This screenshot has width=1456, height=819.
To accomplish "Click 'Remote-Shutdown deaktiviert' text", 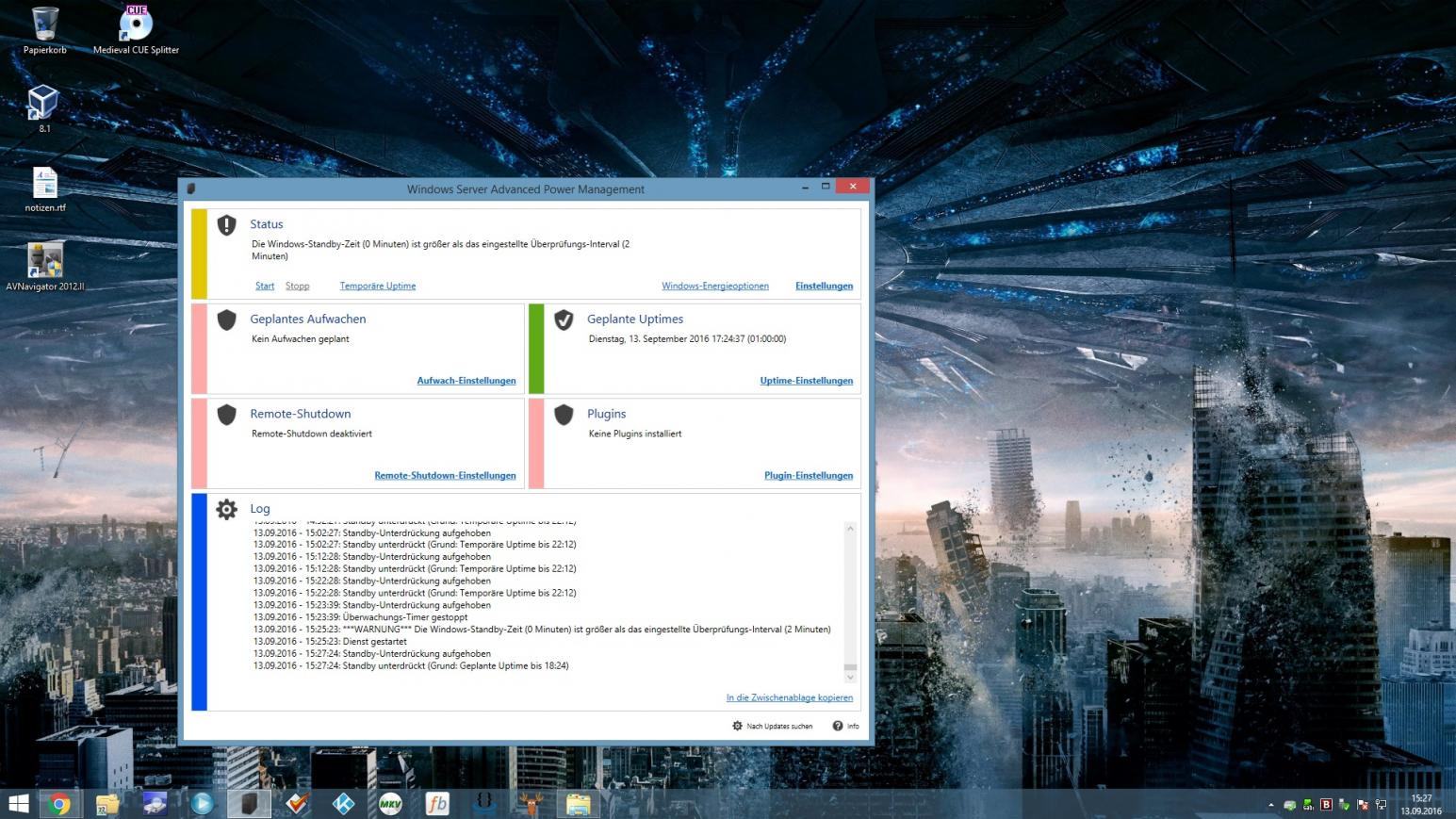I will (312, 434).
